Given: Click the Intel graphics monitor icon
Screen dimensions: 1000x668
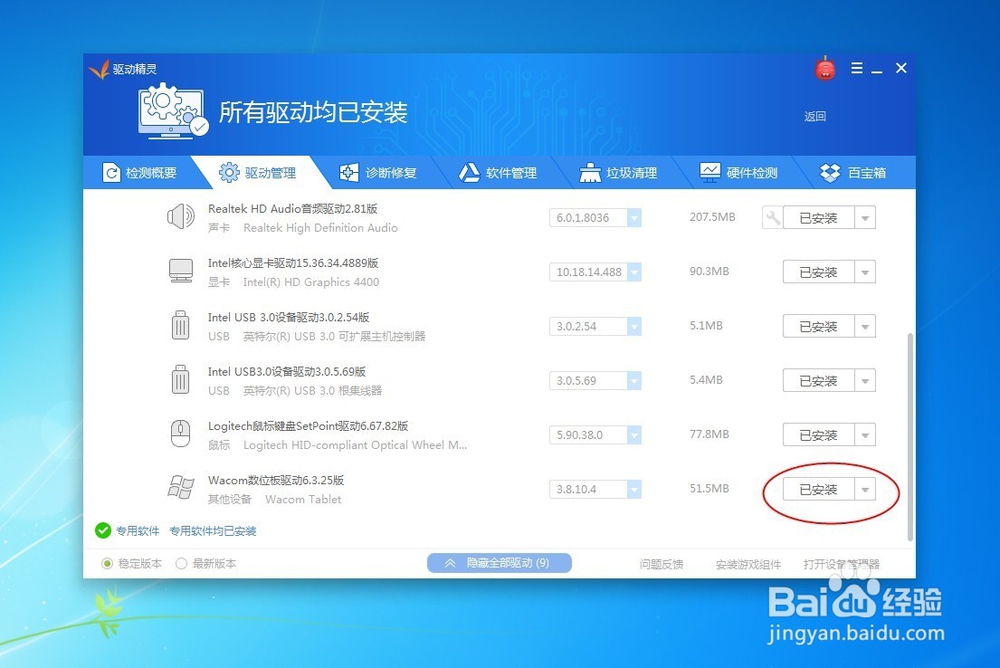Looking at the screenshot, I should 181,271.
